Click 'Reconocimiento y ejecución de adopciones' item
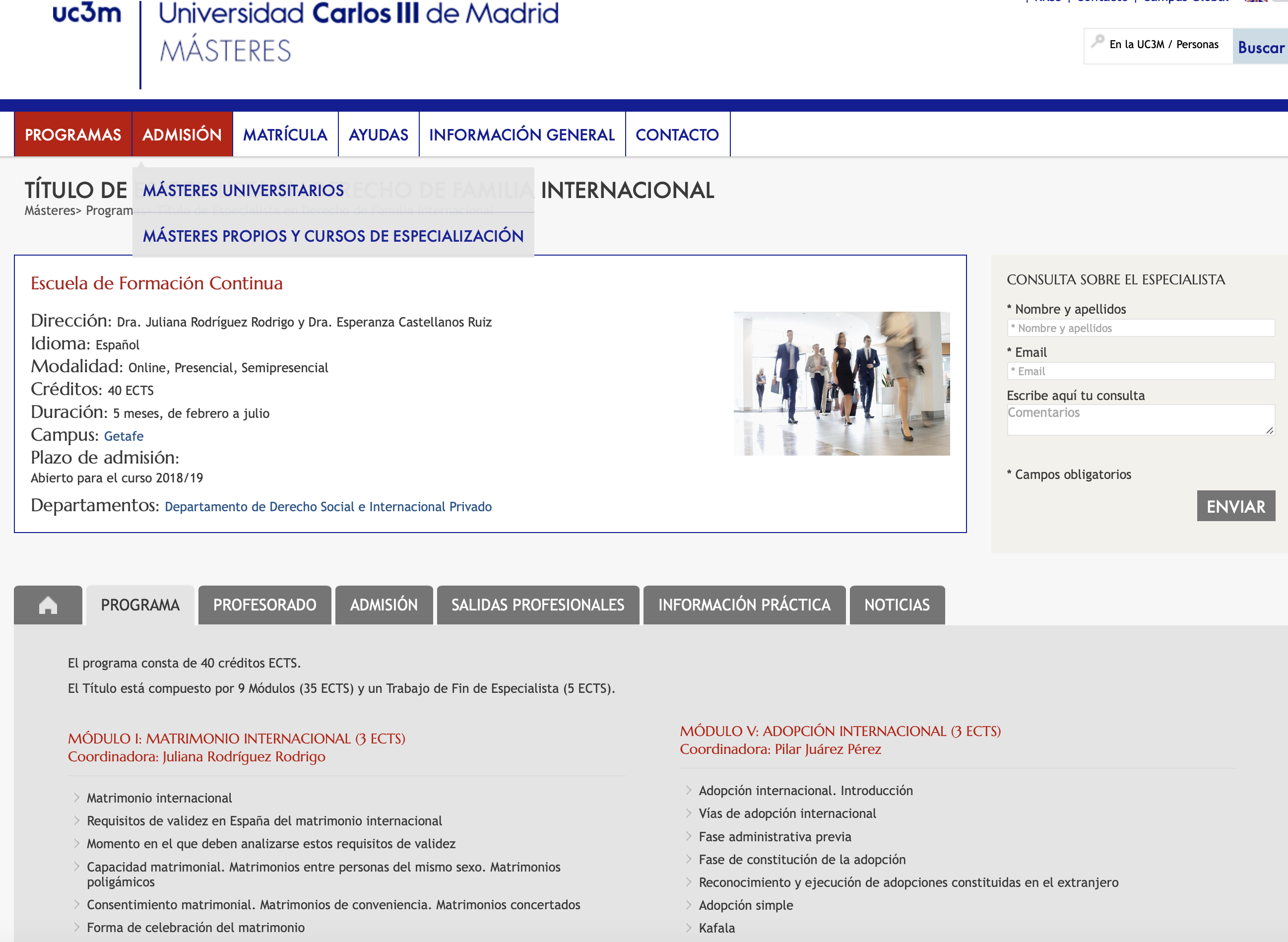The height and width of the screenshot is (942, 1288). coord(908,883)
